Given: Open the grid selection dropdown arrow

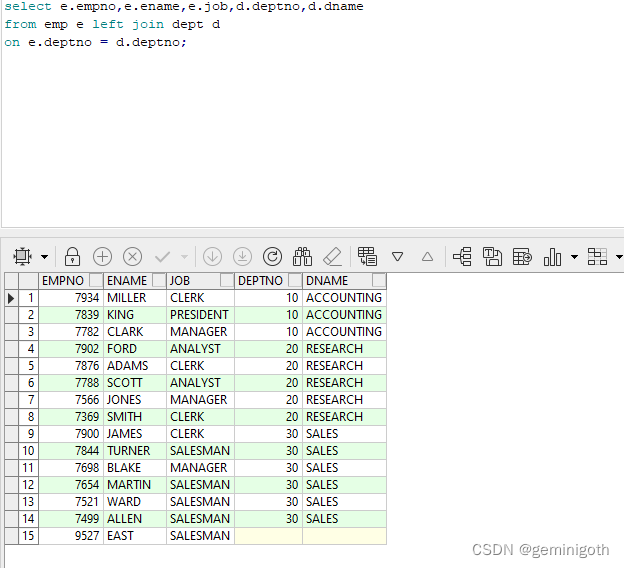Looking at the screenshot, I should click(x=45, y=257).
